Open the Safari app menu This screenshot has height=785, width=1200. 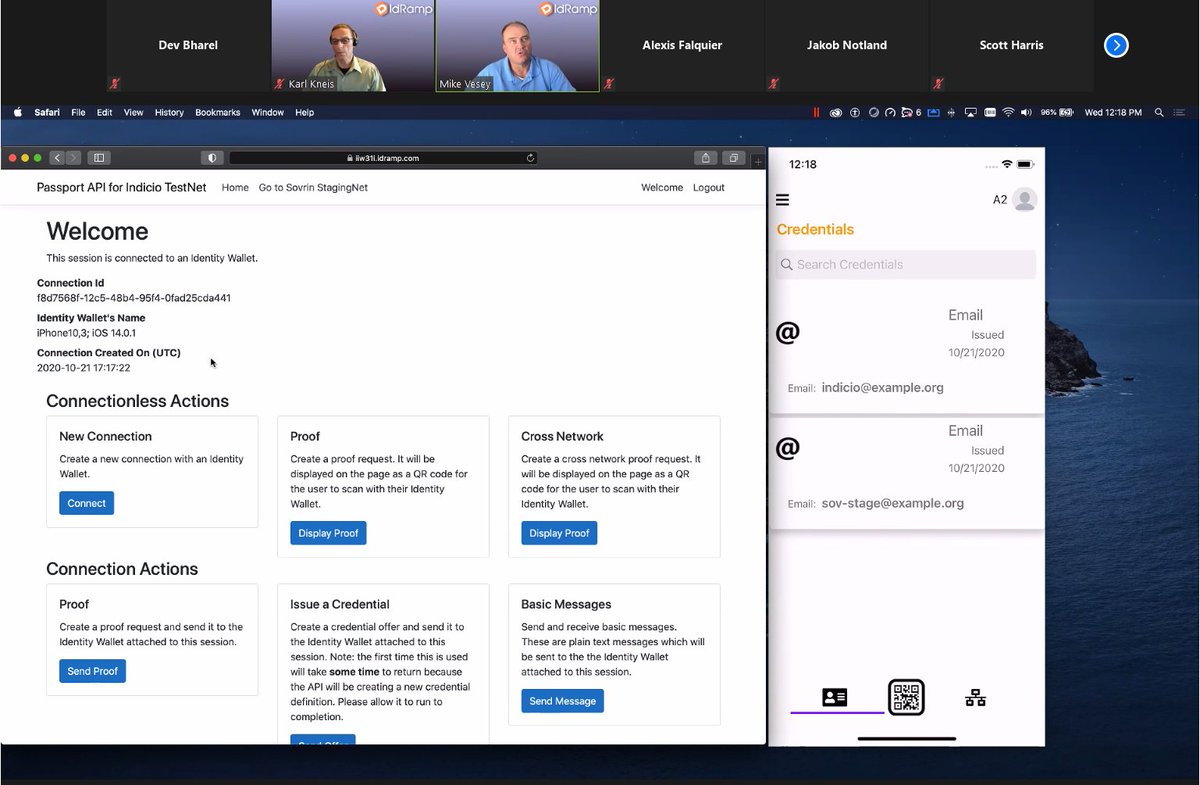47,112
